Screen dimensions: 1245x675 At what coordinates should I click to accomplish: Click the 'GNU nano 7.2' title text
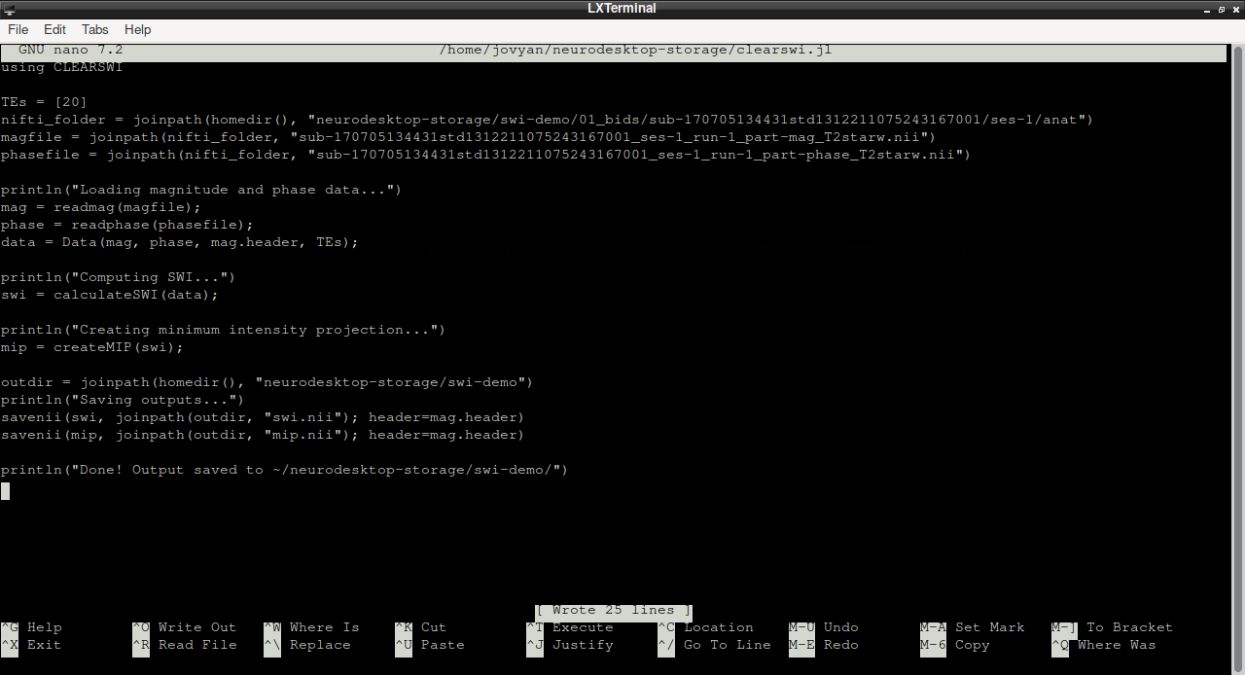(70, 49)
